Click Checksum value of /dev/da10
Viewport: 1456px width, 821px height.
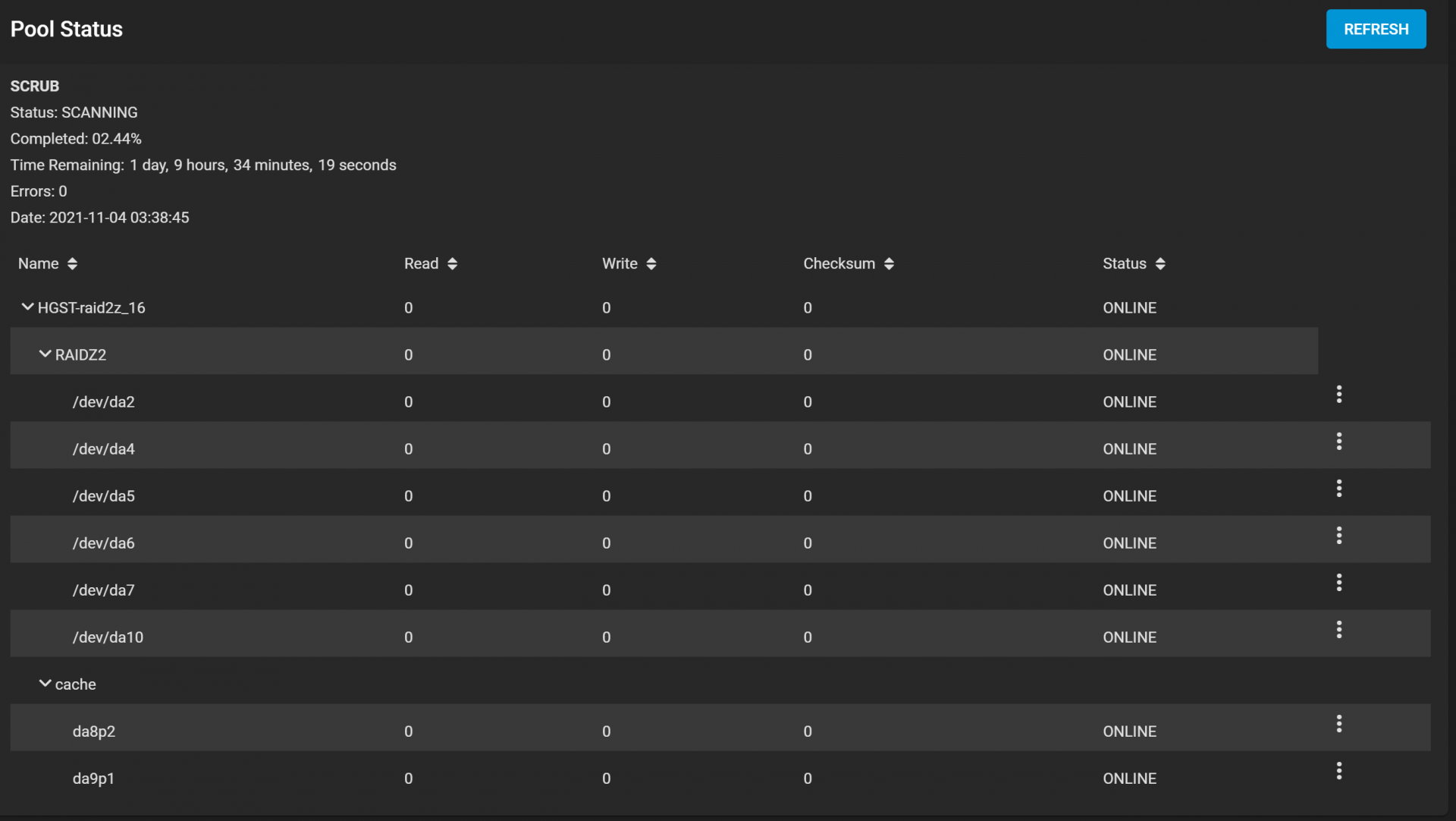pos(808,637)
